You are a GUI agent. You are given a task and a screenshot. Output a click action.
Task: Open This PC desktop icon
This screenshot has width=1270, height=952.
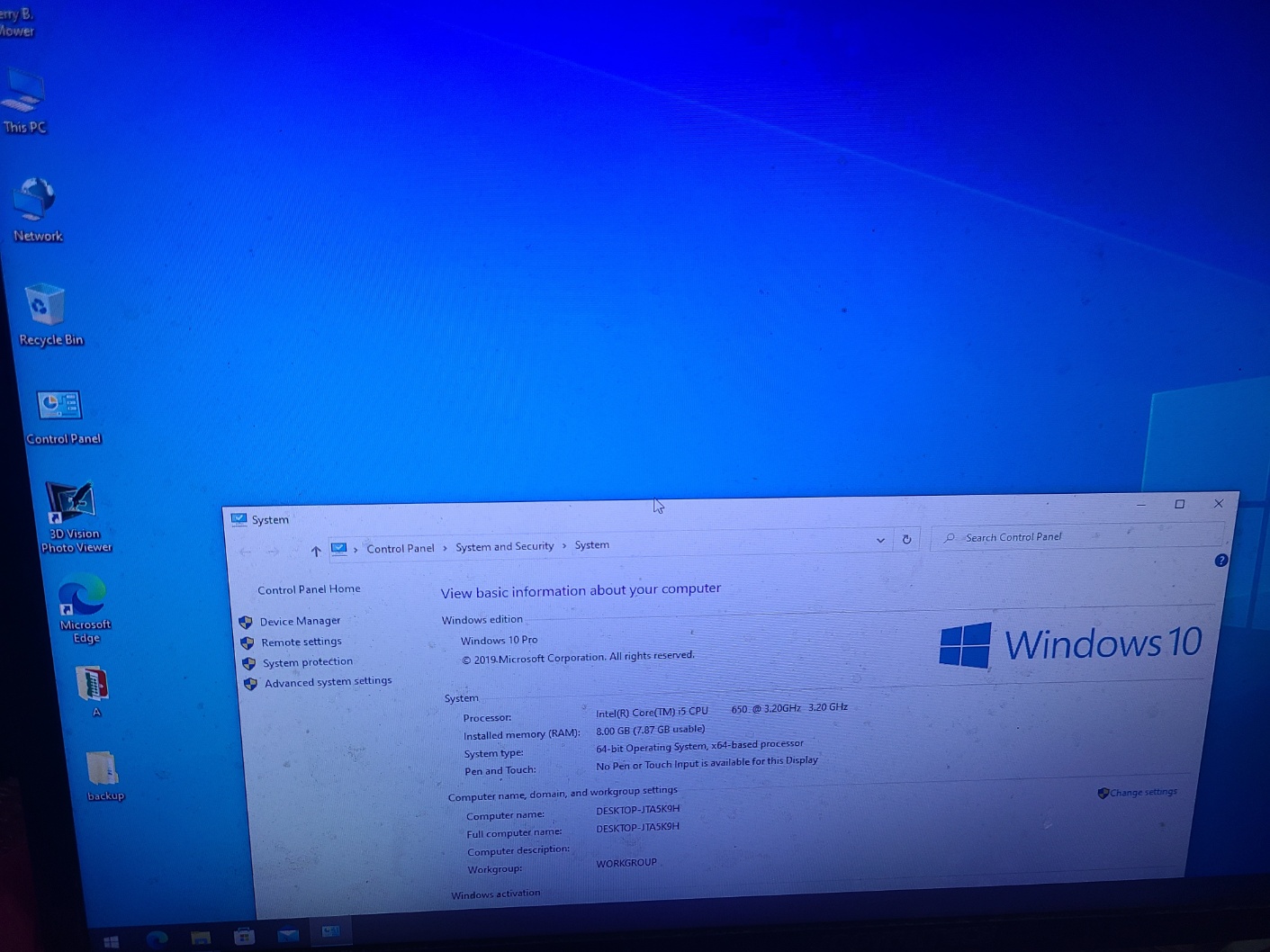(23, 101)
